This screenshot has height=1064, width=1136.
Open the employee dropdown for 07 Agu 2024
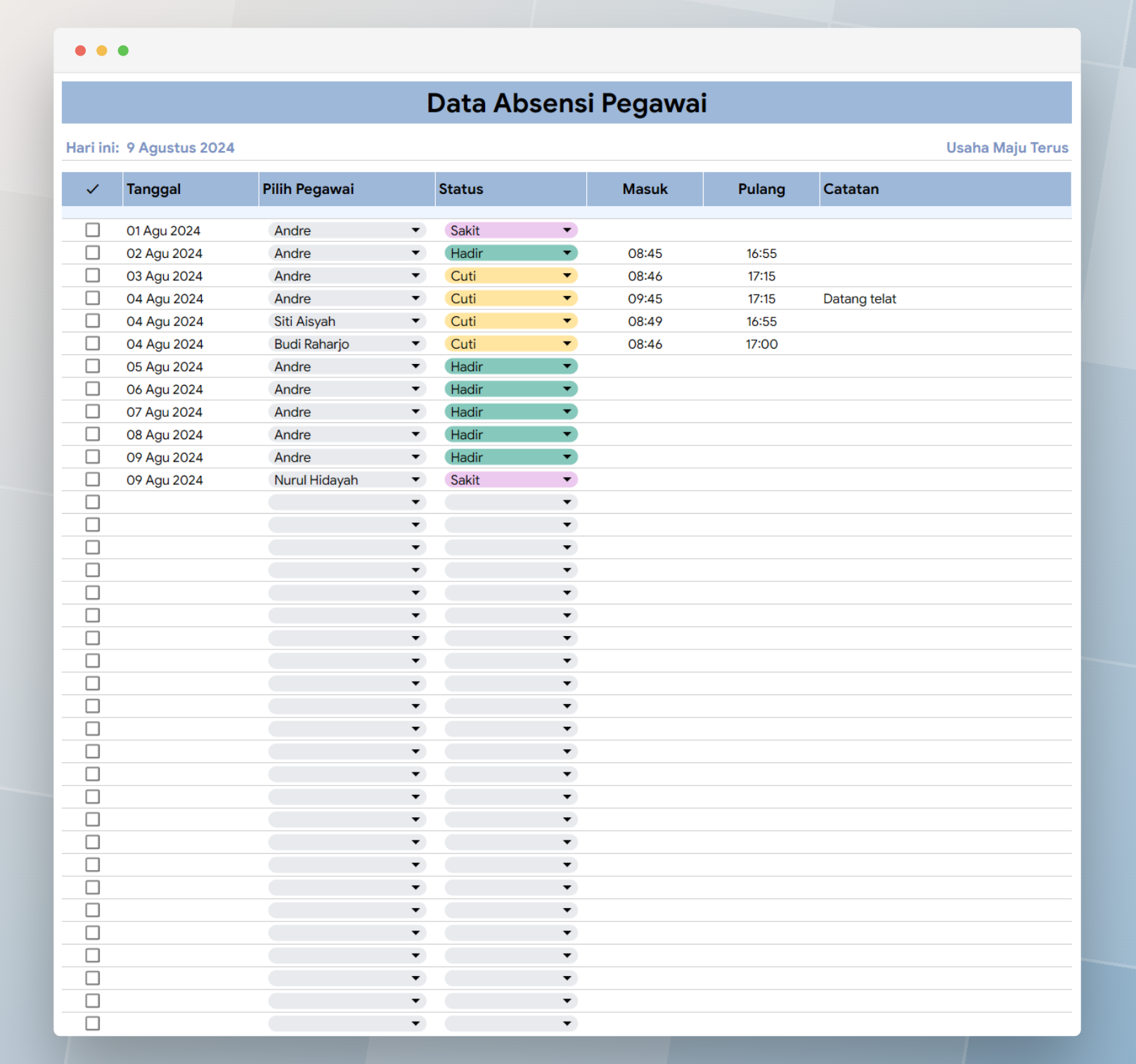click(347, 412)
